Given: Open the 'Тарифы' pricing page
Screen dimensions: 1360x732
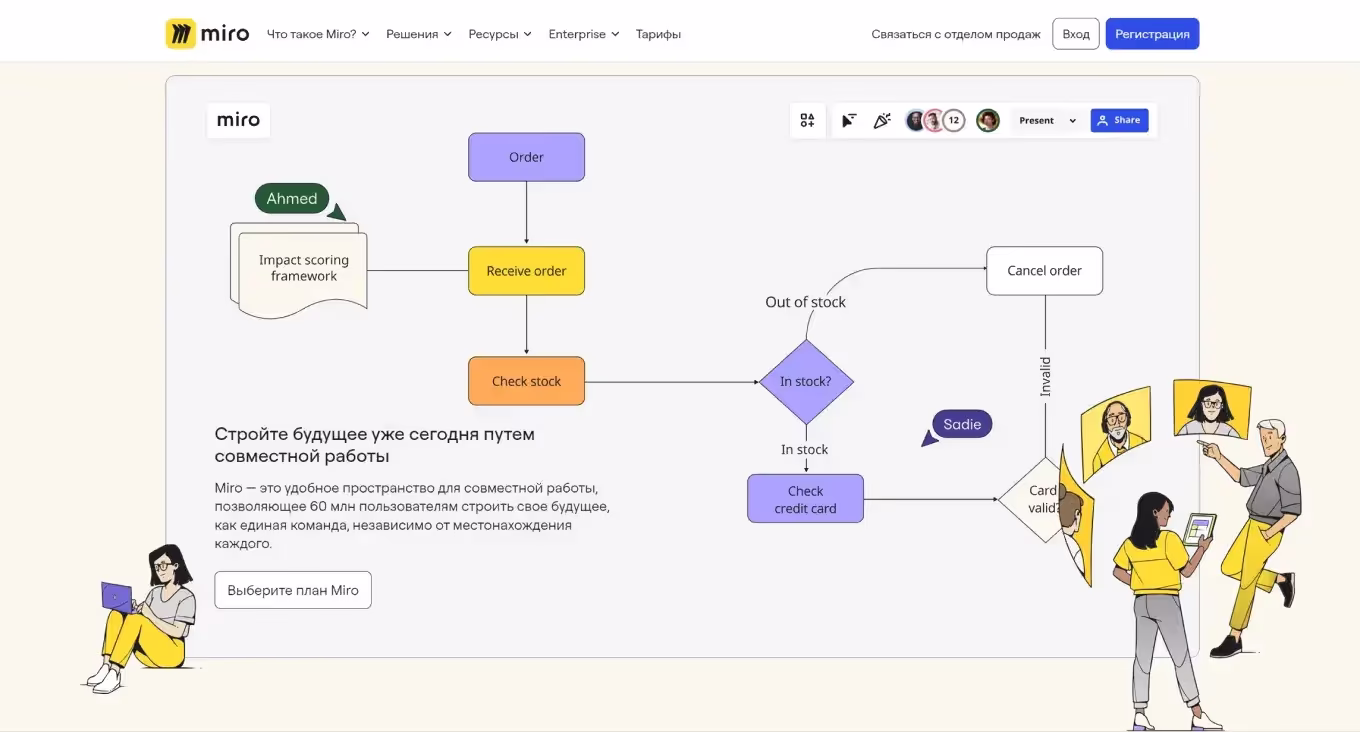Looking at the screenshot, I should pos(658,34).
